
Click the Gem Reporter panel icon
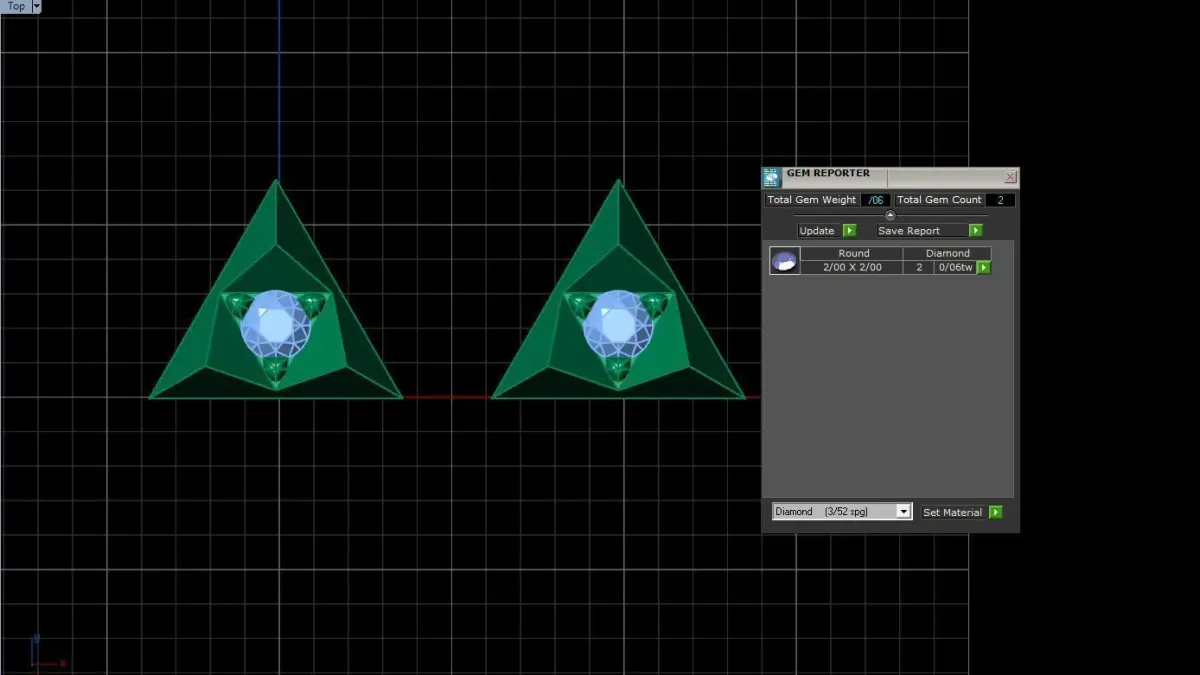(x=771, y=178)
